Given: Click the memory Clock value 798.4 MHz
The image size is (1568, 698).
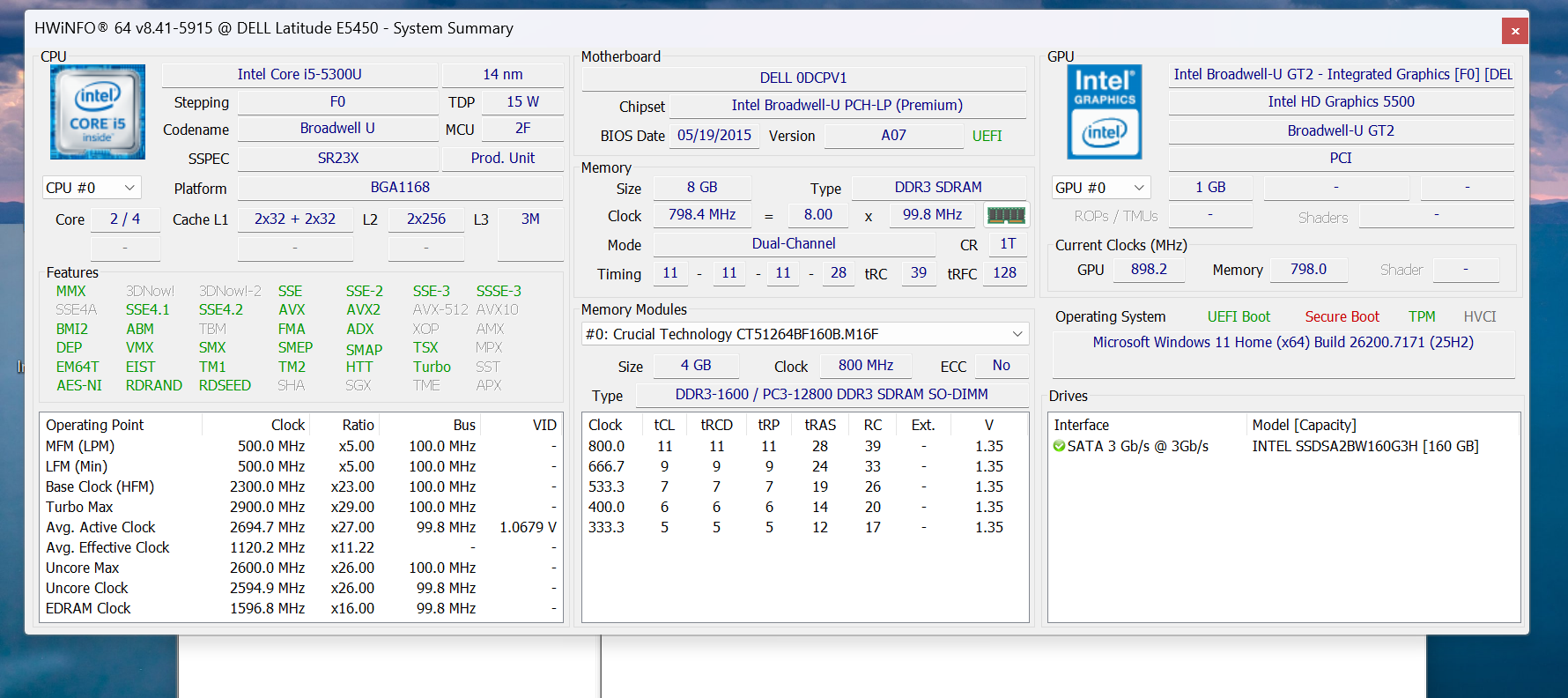Looking at the screenshot, I should click(702, 215).
